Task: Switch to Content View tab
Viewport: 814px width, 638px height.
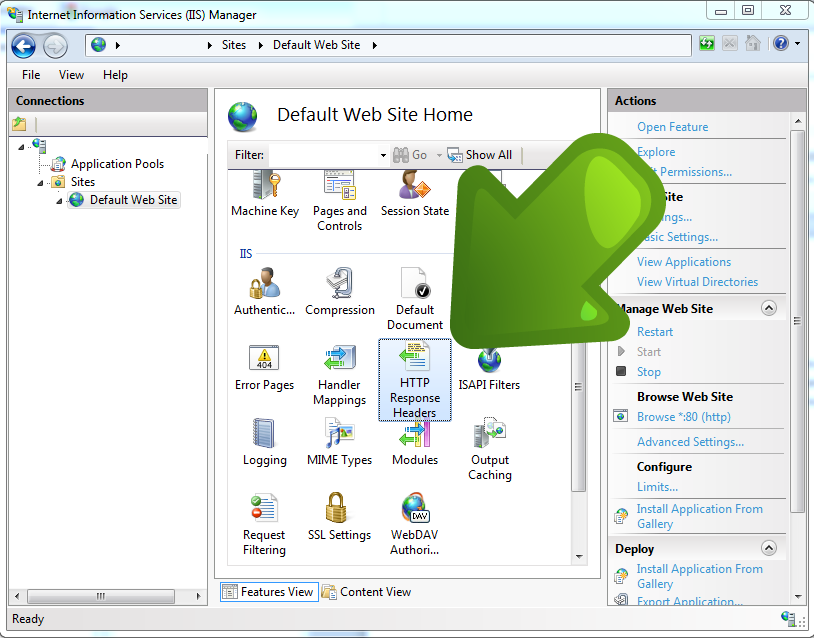Action: [367, 592]
